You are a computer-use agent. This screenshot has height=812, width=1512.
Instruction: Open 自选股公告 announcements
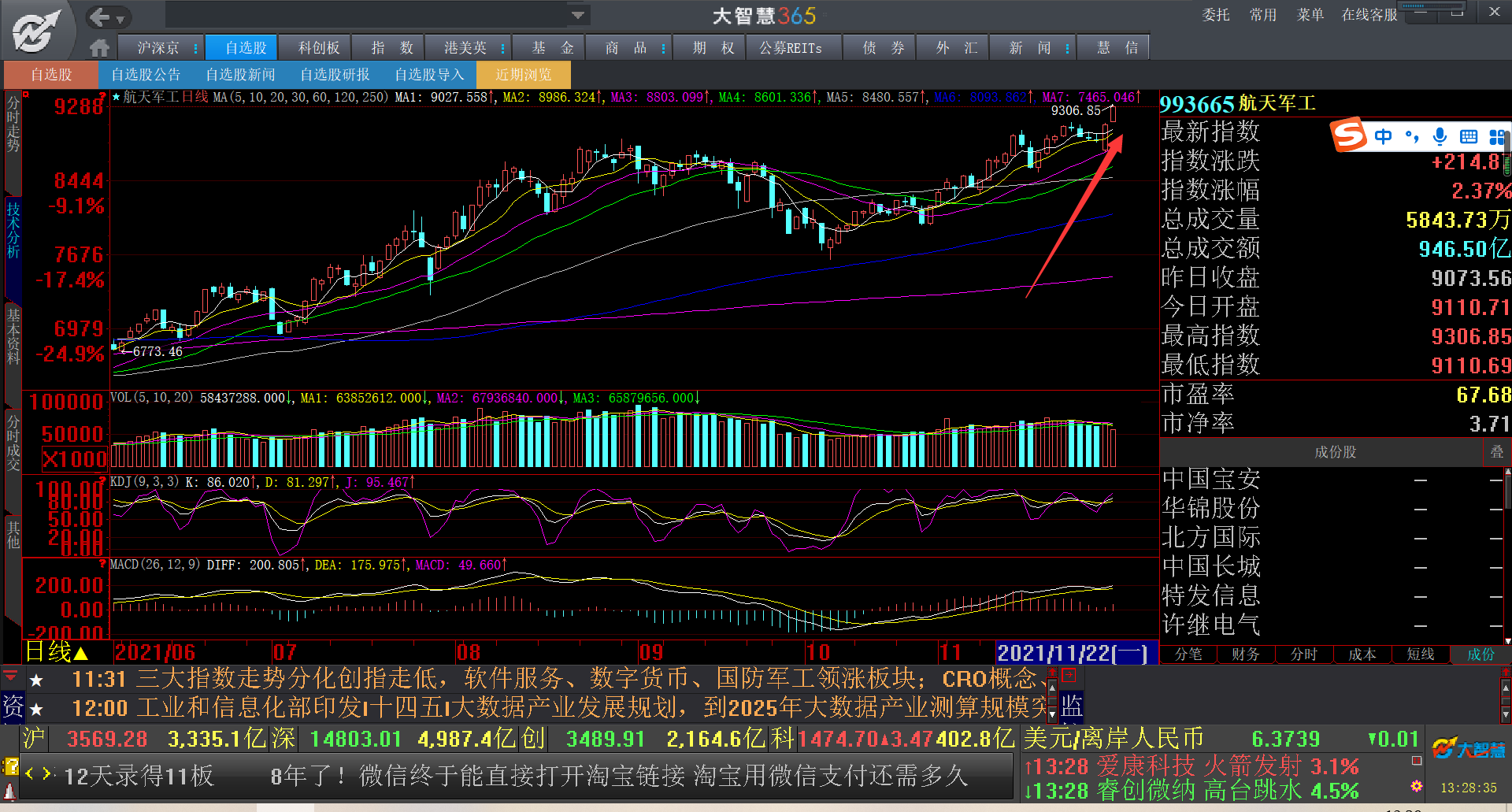tap(146, 75)
